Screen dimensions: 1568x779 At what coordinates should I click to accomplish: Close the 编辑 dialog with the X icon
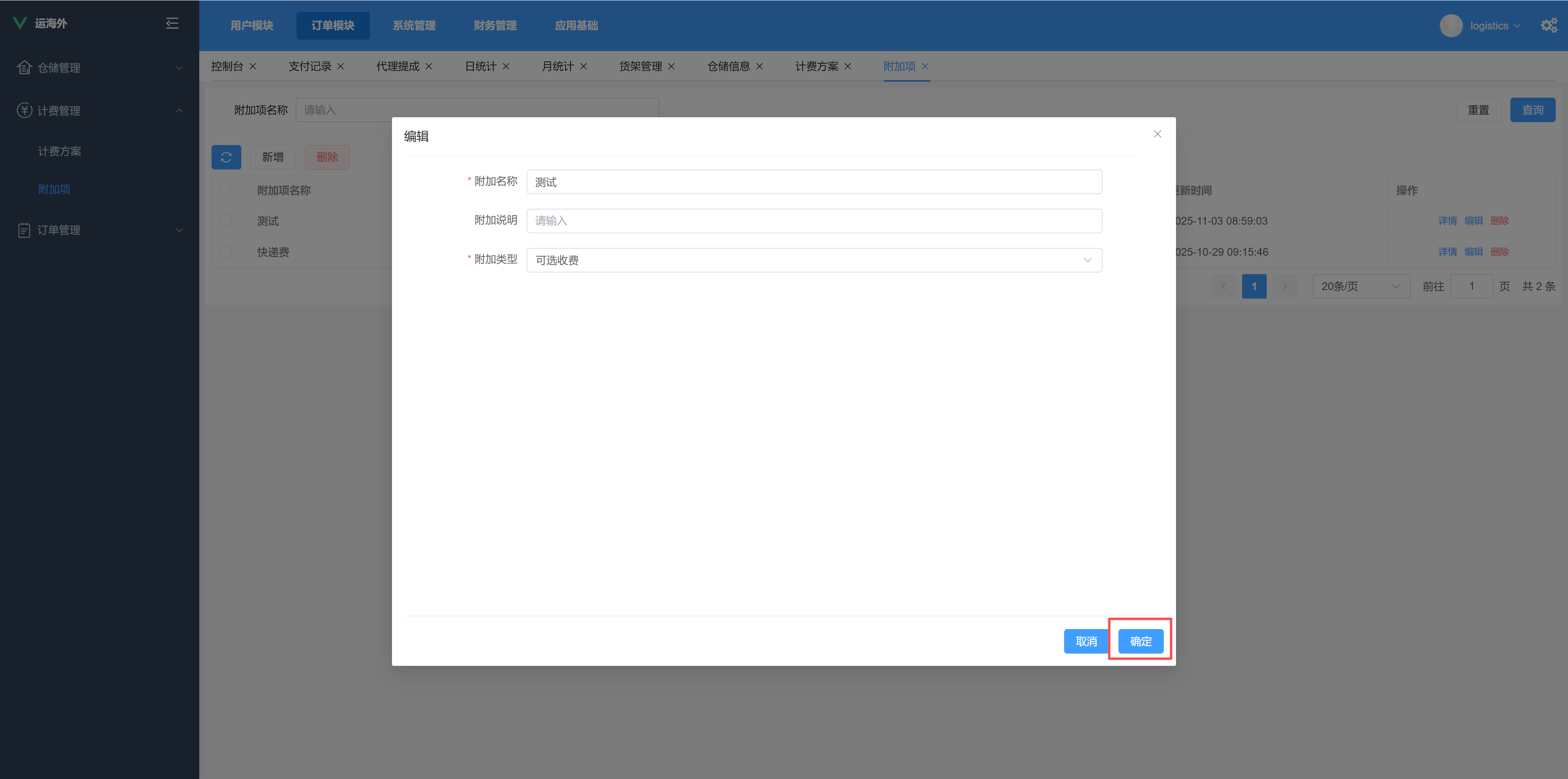[1157, 134]
